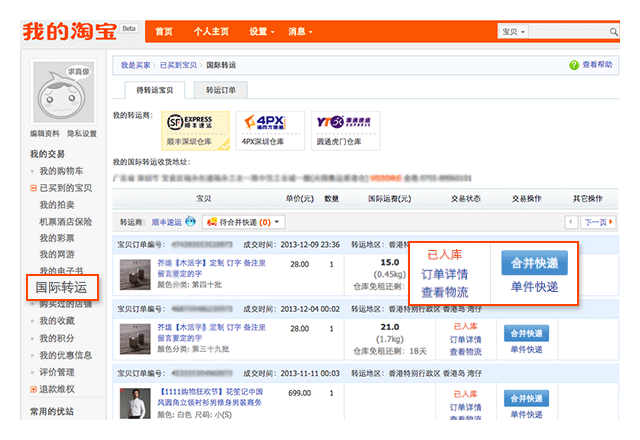Open 评价管理 in sidebar

[57, 372]
